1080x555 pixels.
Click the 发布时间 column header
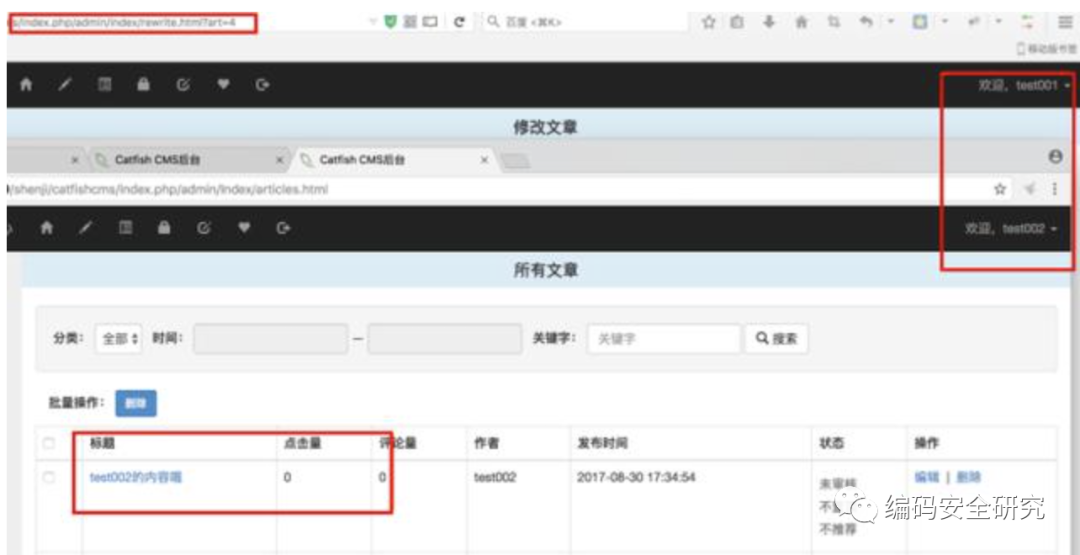(x=602, y=443)
